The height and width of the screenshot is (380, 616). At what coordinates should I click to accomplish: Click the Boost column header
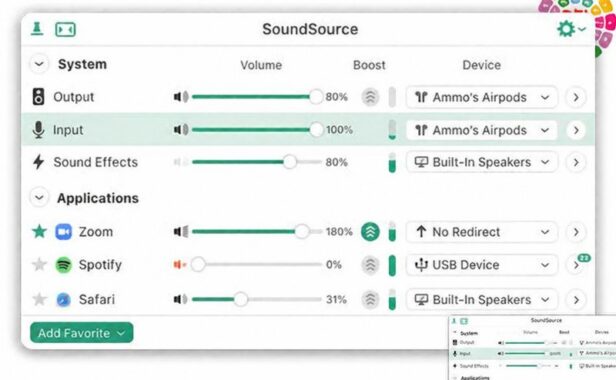[369, 65]
